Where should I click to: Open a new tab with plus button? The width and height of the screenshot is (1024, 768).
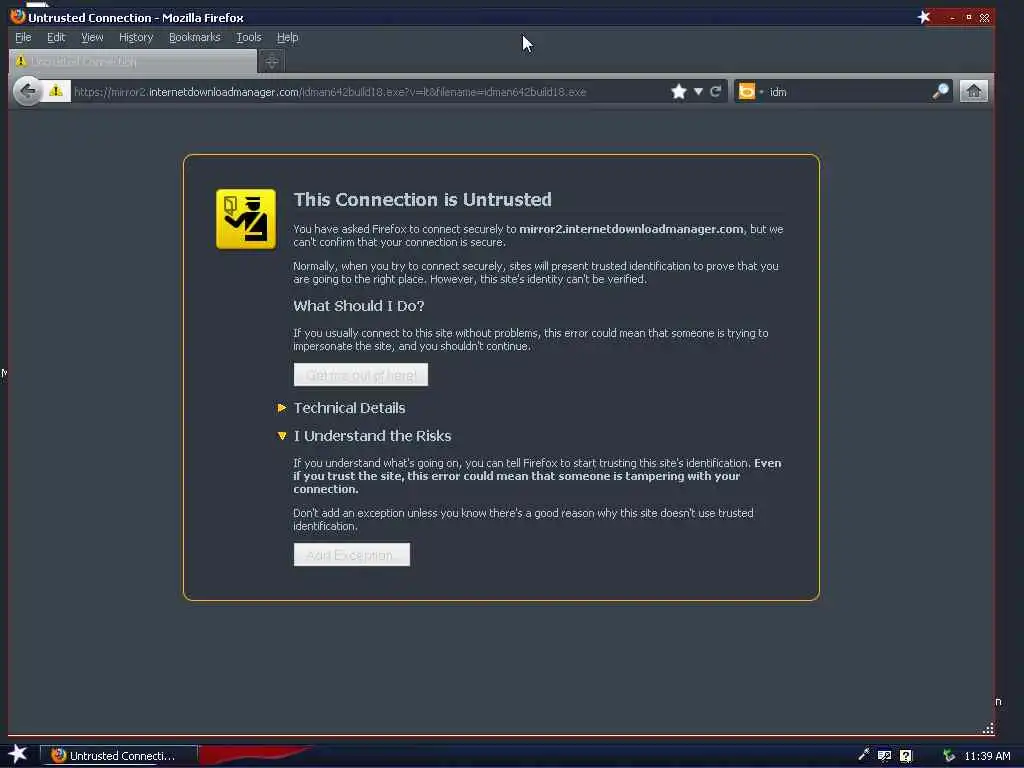click(x=272, y=61)
